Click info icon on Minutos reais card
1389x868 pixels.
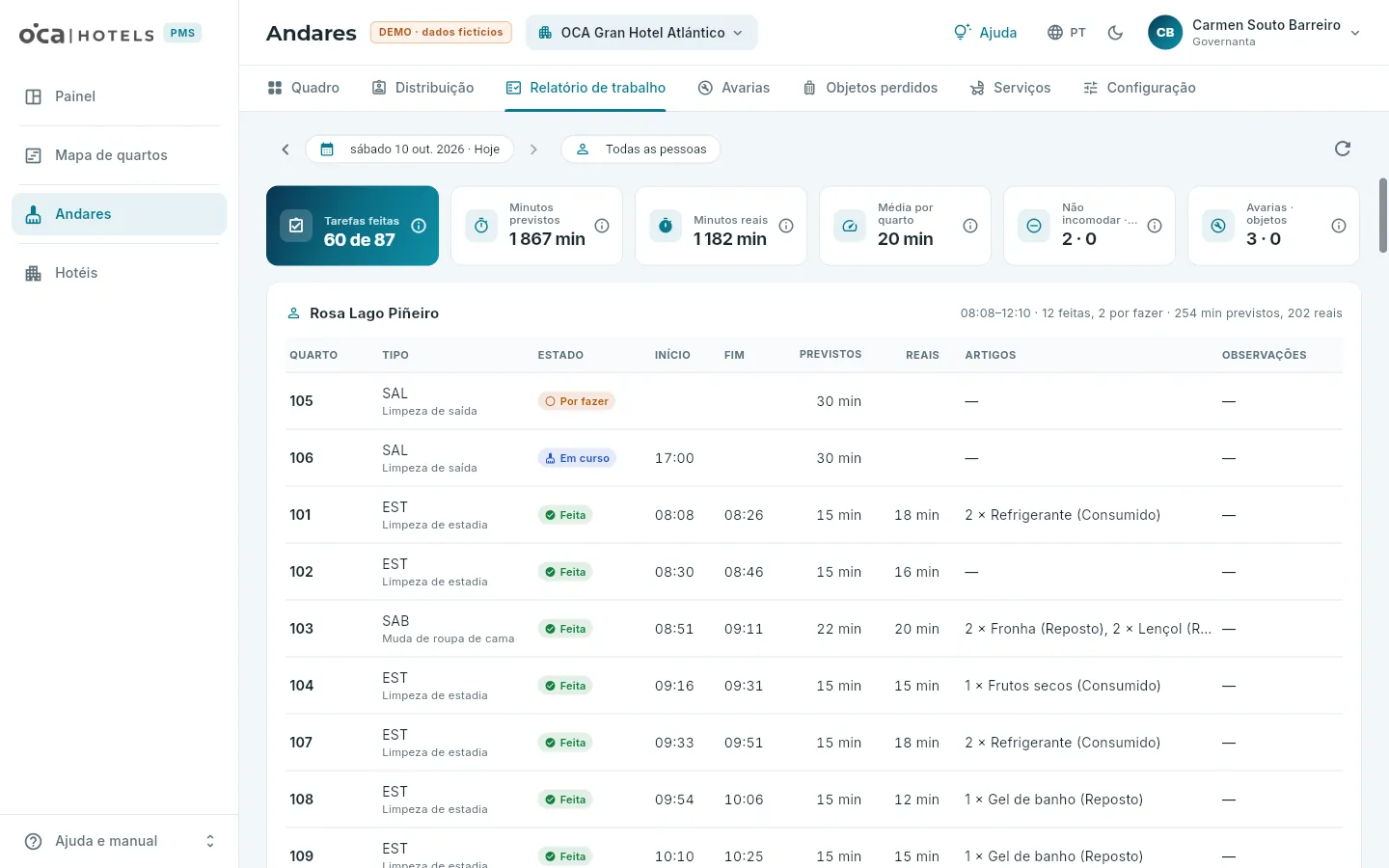click(x=786, y=226)
